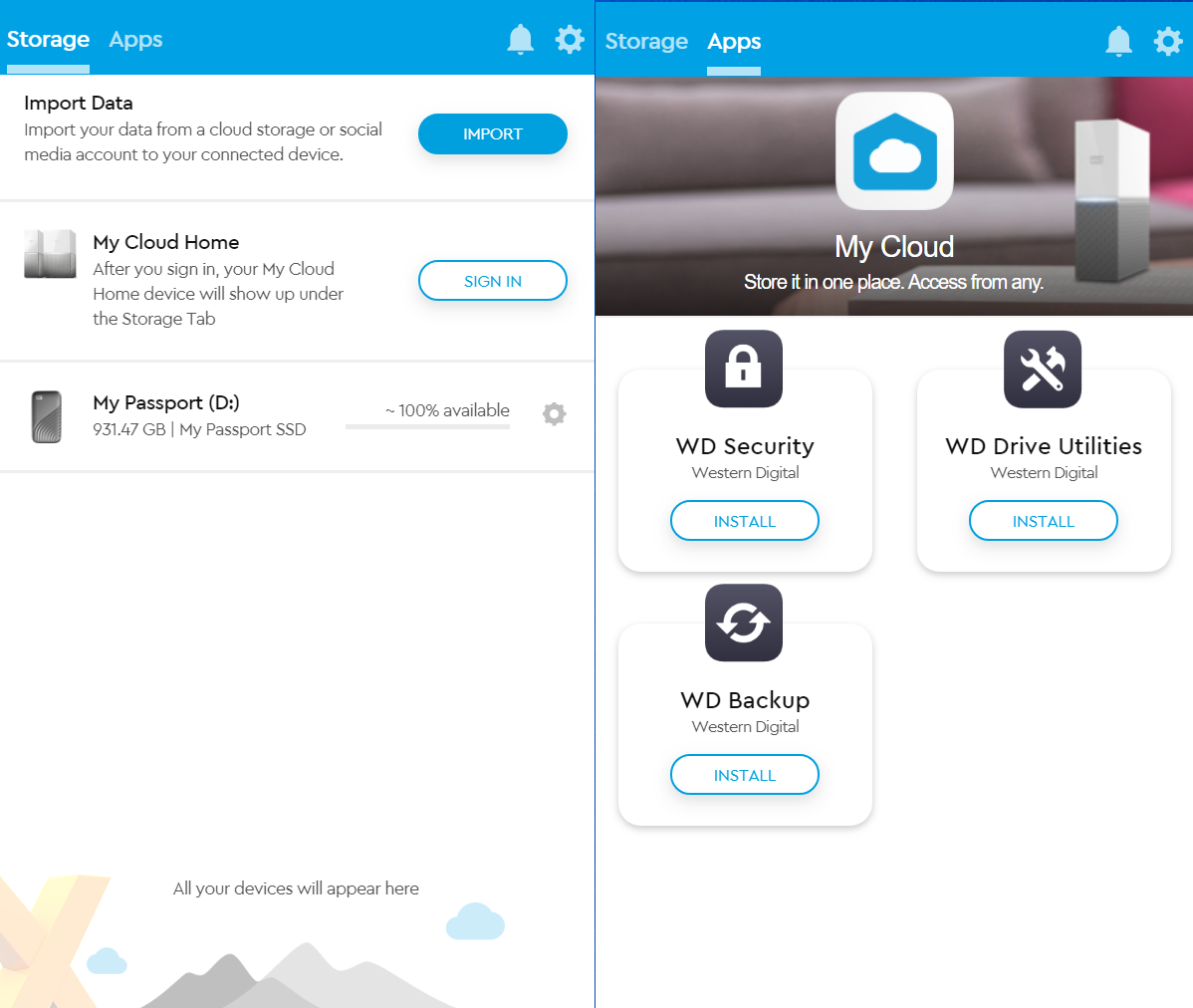The height and width of the screenshot is (1008, 1193).
Task: Switch to Storage tab in right panel
Action: point(646,41)
